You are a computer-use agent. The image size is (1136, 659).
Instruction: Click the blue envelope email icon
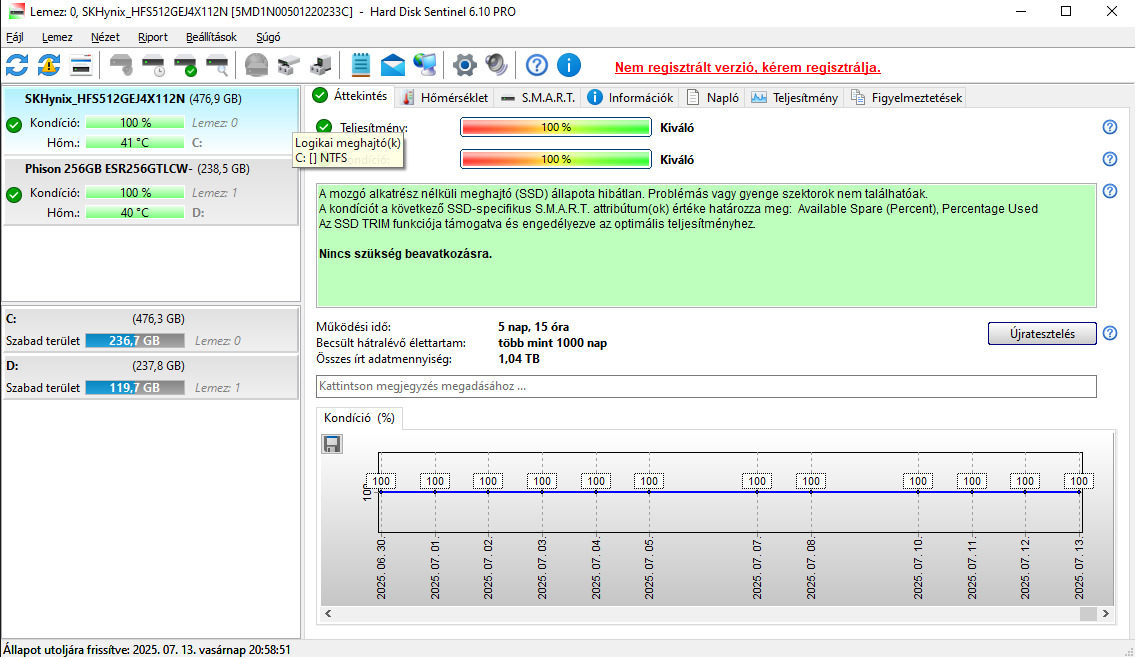point(393,66)
